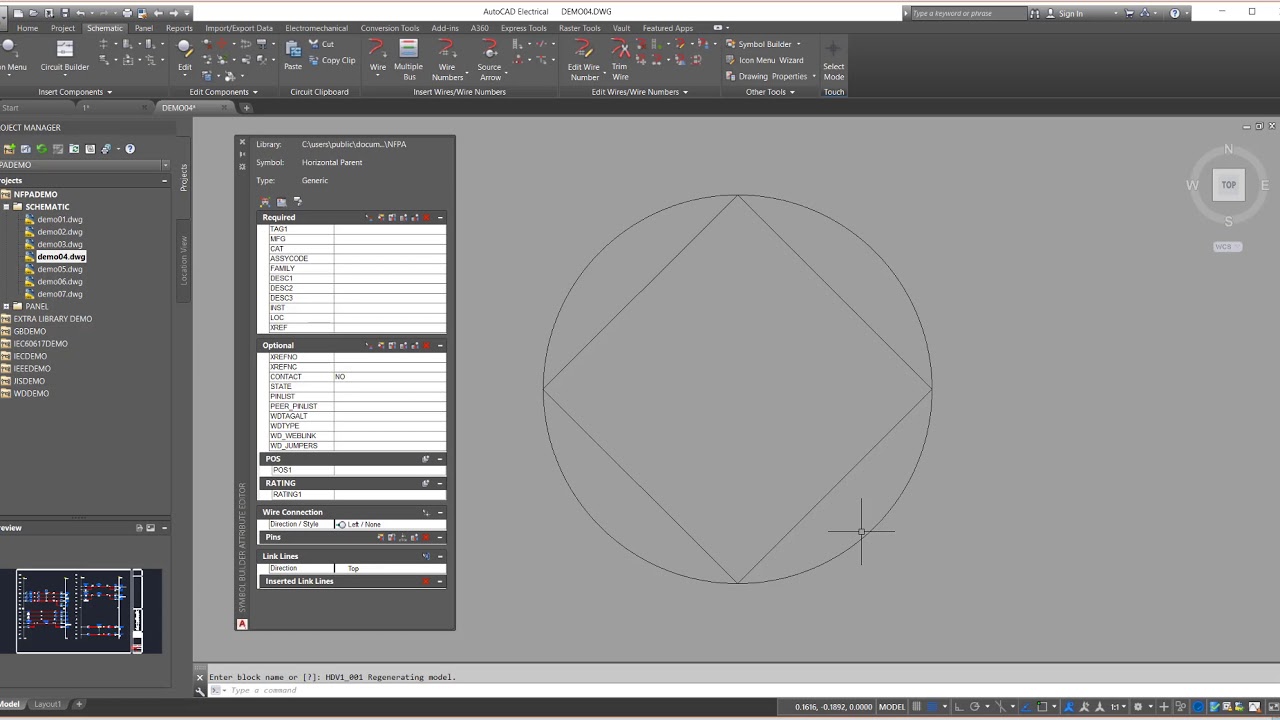Viewport: 1280px width, 720px height.
Task: Collapse the Wire Connection section
Action: click(440, 513)
